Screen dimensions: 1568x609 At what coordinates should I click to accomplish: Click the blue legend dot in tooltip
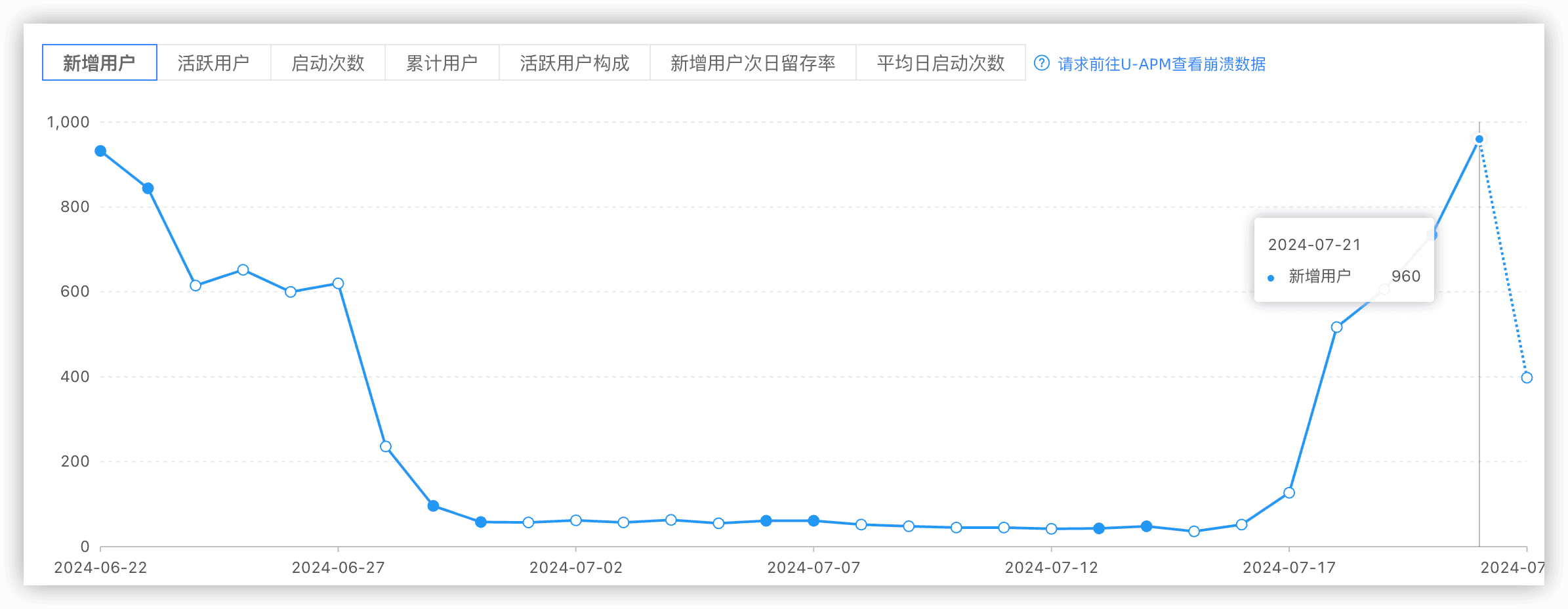[x=1271, y=278]
